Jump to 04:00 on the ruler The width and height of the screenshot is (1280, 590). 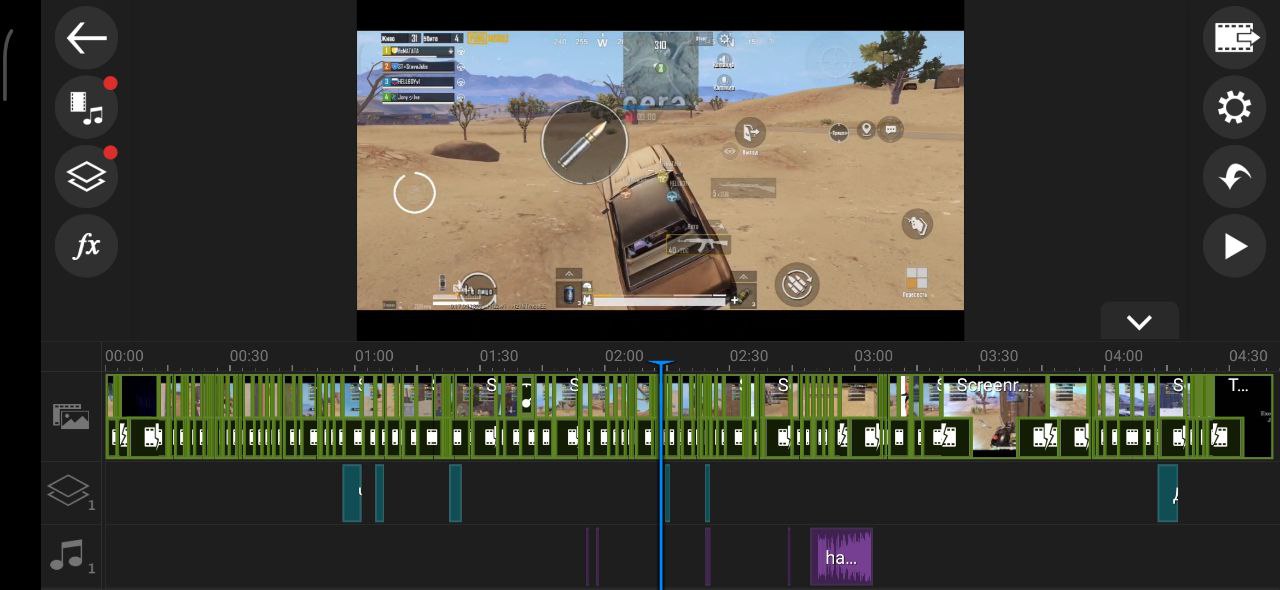(x=1124, y=356)
